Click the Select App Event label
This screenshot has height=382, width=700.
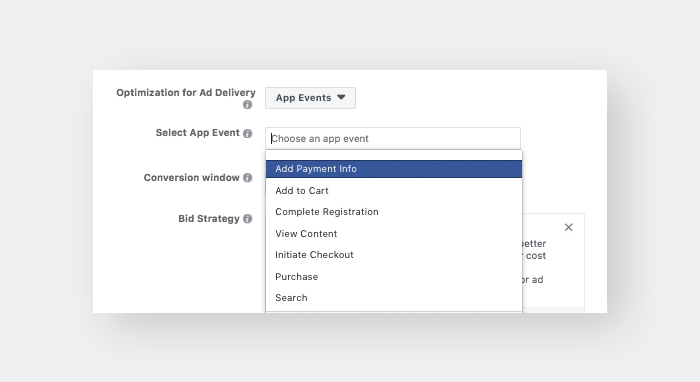[x=198, y=133]
